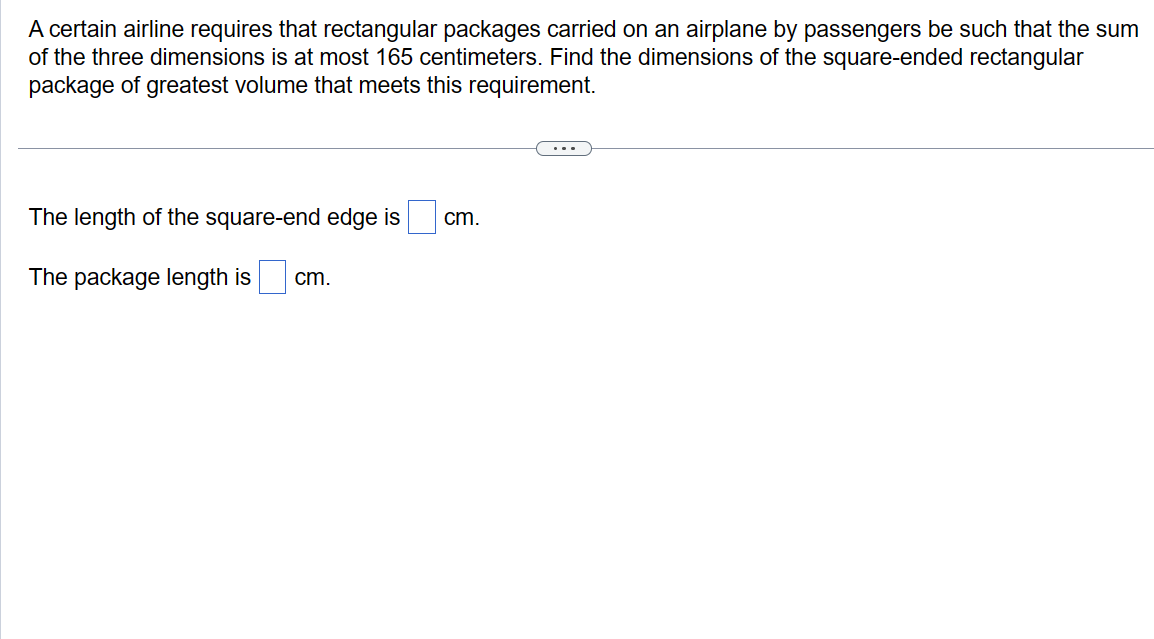Click the empty answer field after 'edge is'
This screenshot has height=639, width=1154.
421,217
